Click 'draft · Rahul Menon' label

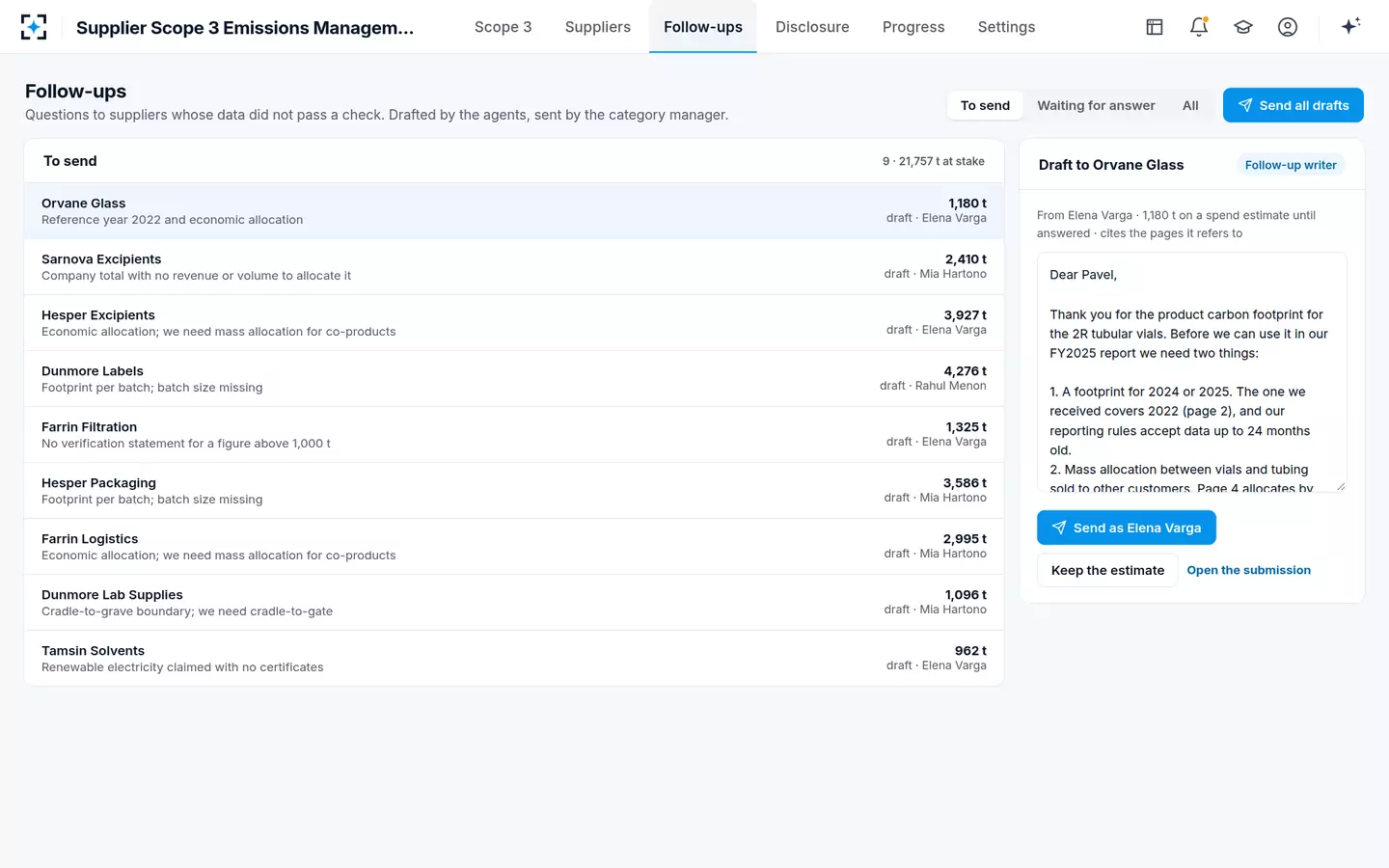click(x=933, y=386)
